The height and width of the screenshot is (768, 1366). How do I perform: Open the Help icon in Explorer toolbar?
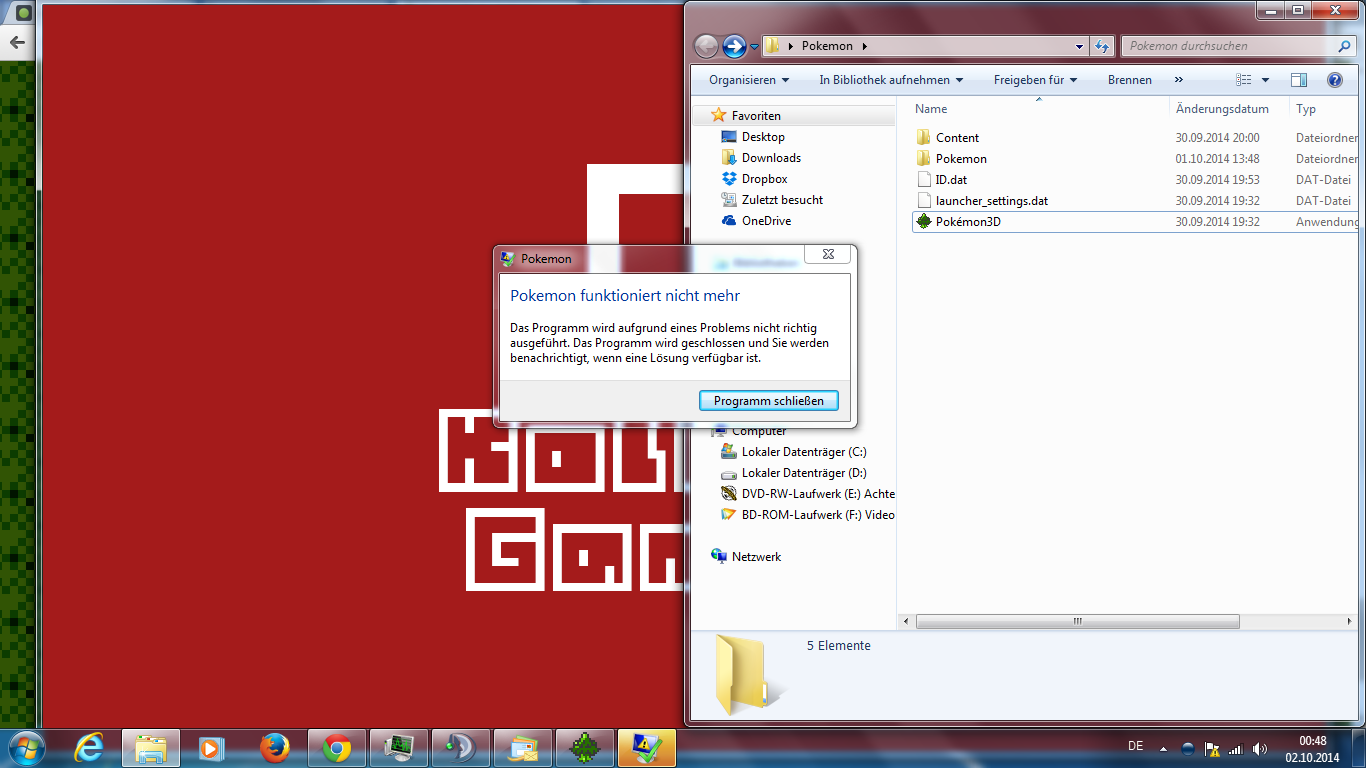(1334, 80)
